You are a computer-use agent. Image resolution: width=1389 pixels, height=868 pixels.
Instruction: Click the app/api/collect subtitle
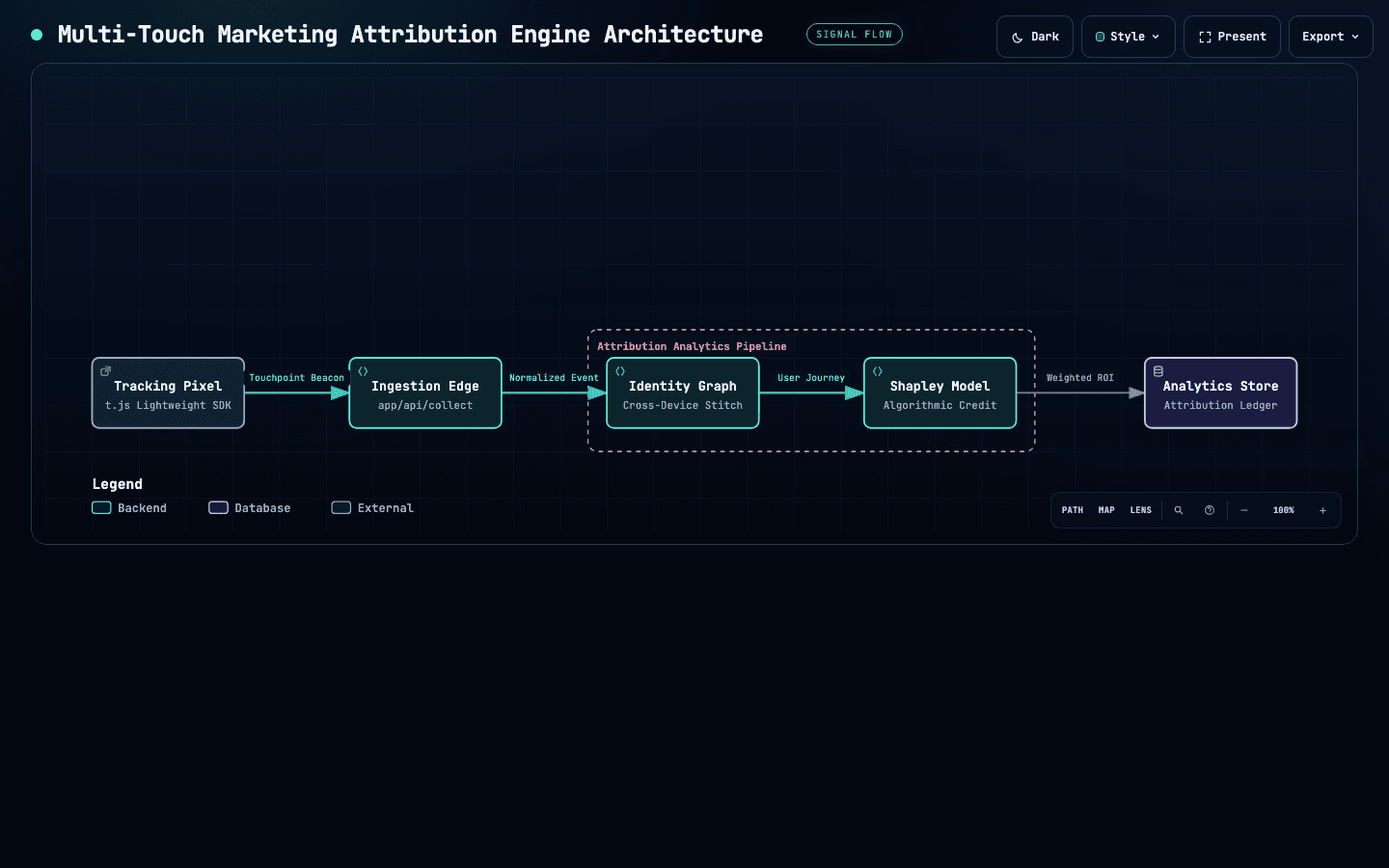click(x=425, y=406)
